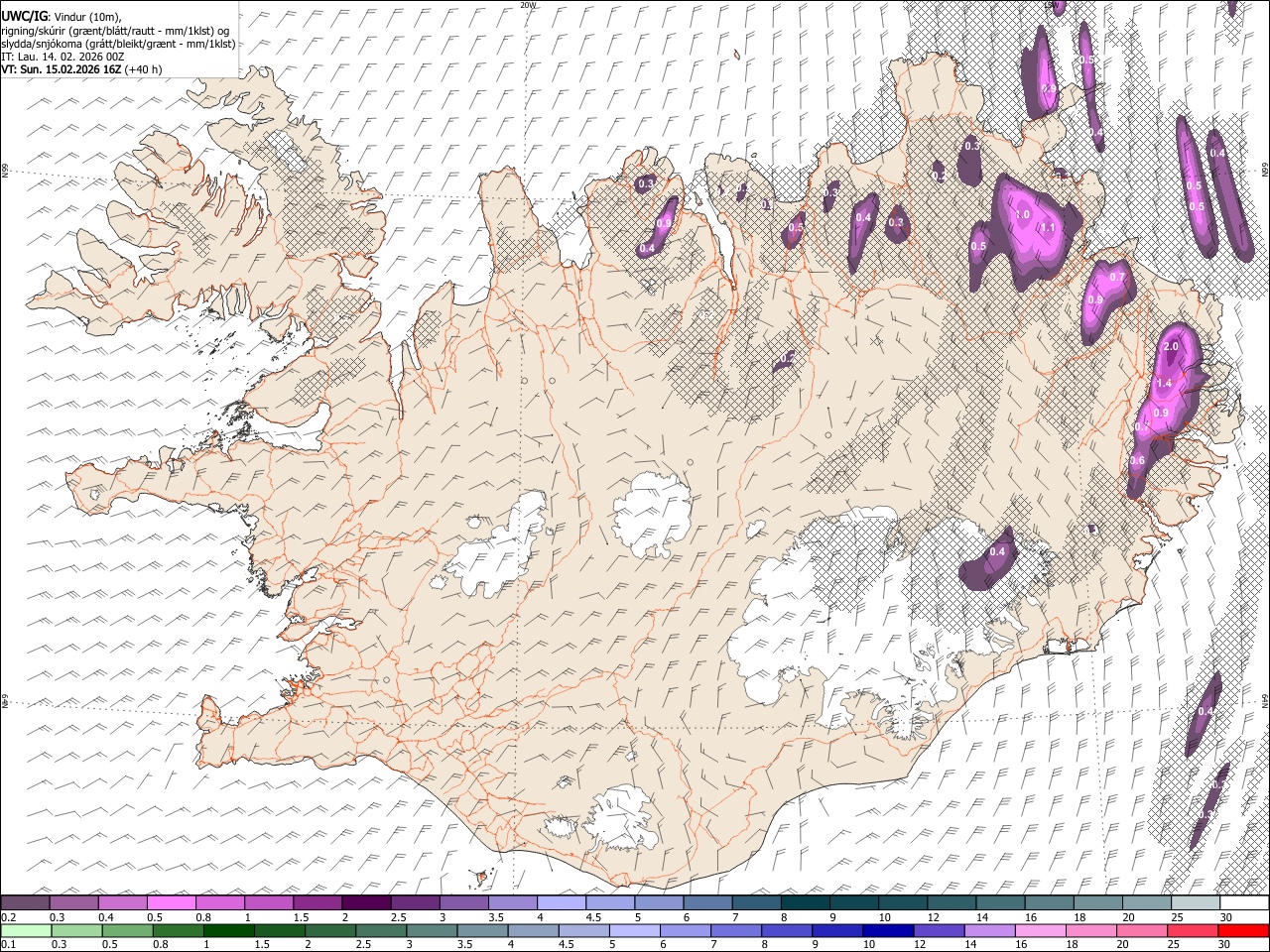The height and width of the screenshot is (952, 1270).
Task: Click the bold "VT: Sun. 15.02.2026 16Z" text
Action: point(62,69)
